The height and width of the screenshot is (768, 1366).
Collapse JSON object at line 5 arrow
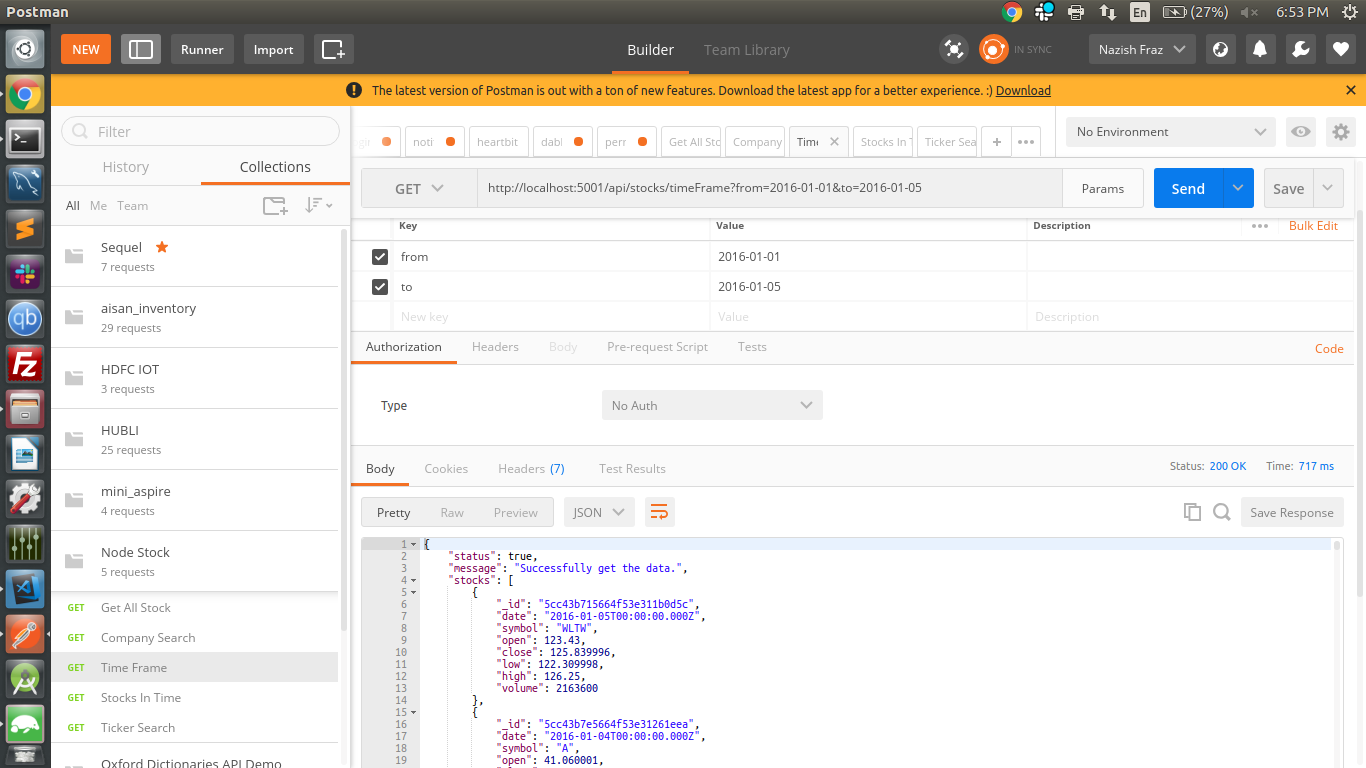(413, 592)
